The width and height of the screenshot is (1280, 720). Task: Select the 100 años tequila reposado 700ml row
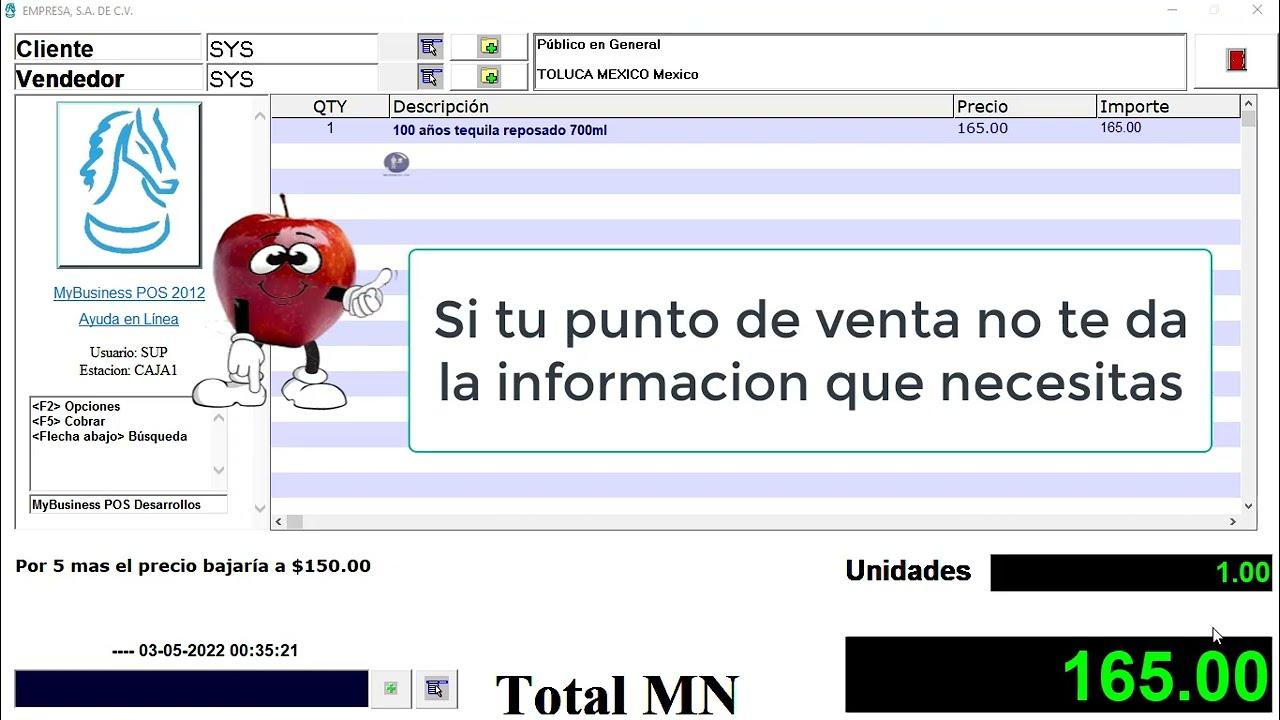click(x=756, y=130)
